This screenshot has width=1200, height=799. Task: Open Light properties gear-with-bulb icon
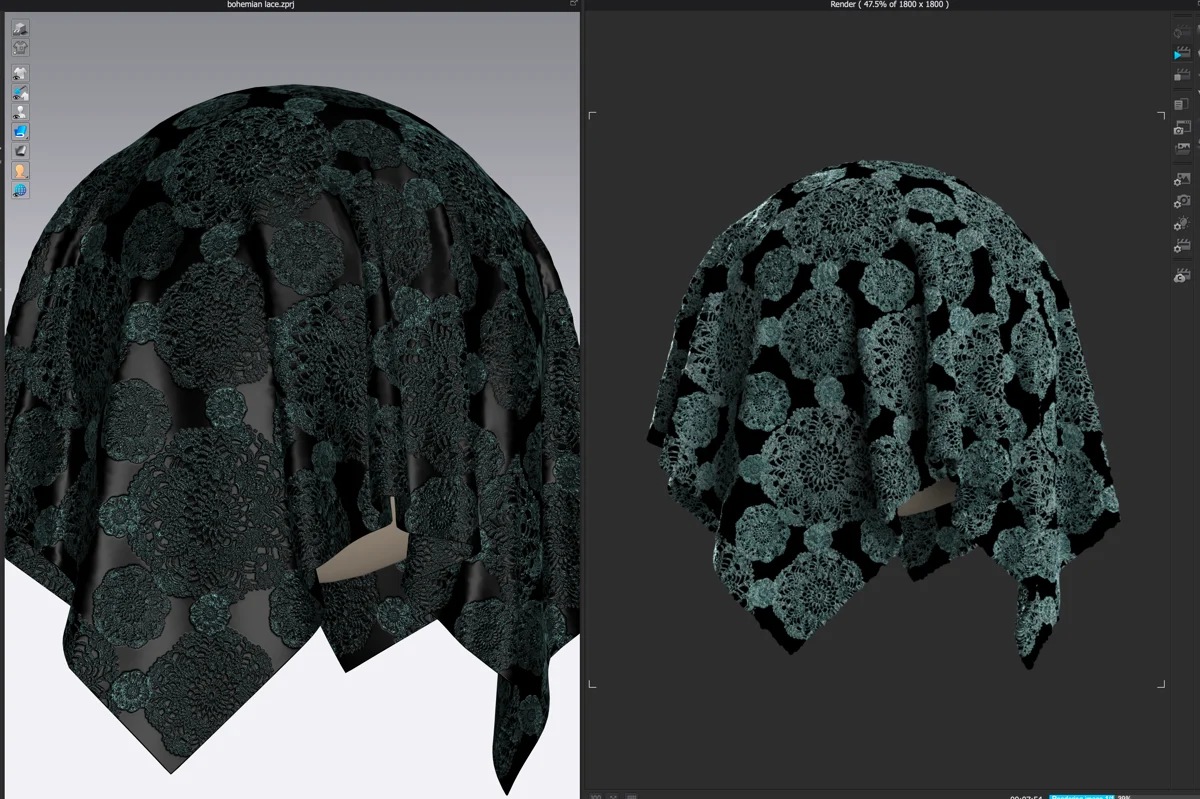[1182, 224]
